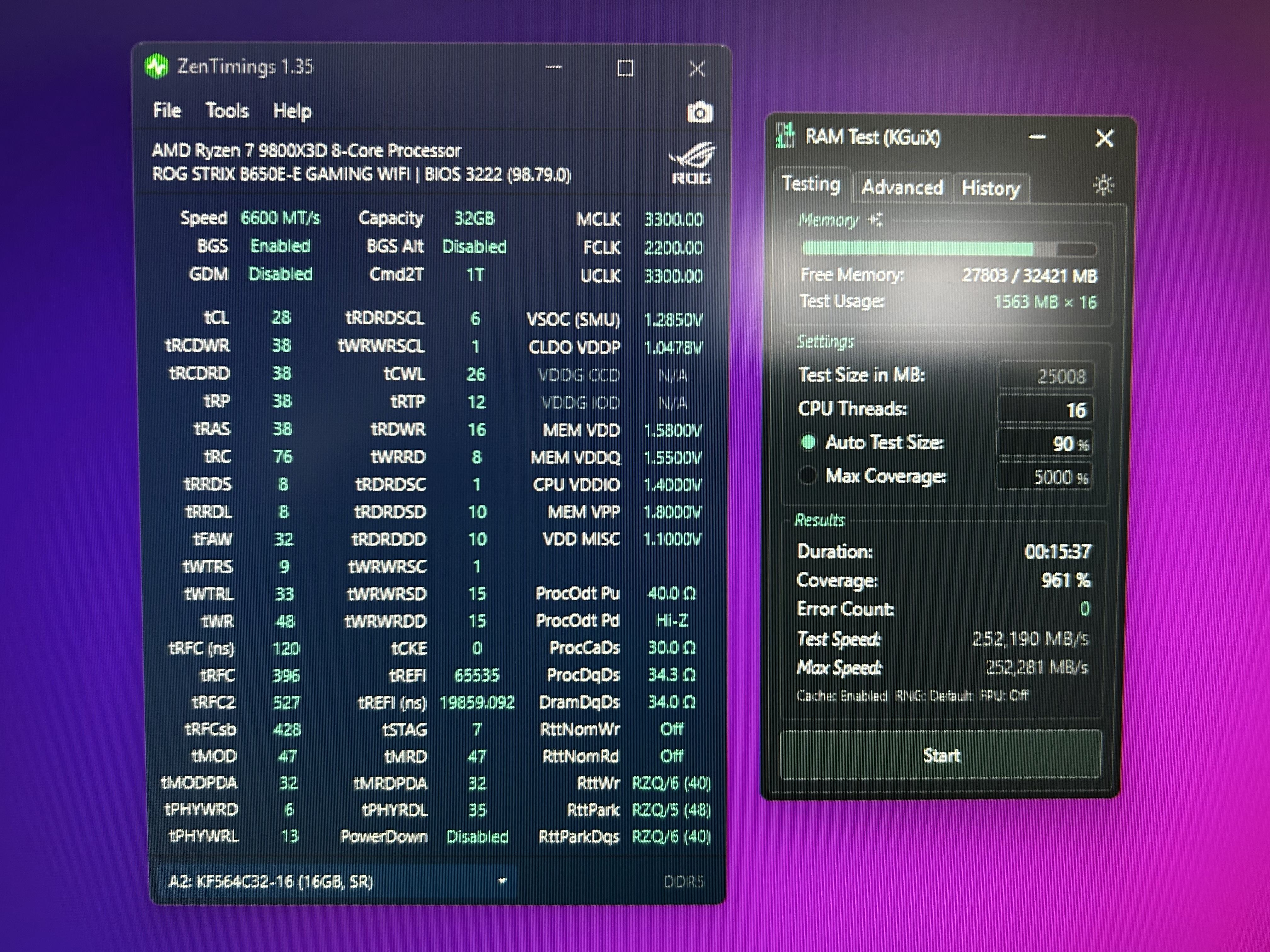Click the free memory progress bar
The image size is (1270, 952).
(x=948, y=248)
